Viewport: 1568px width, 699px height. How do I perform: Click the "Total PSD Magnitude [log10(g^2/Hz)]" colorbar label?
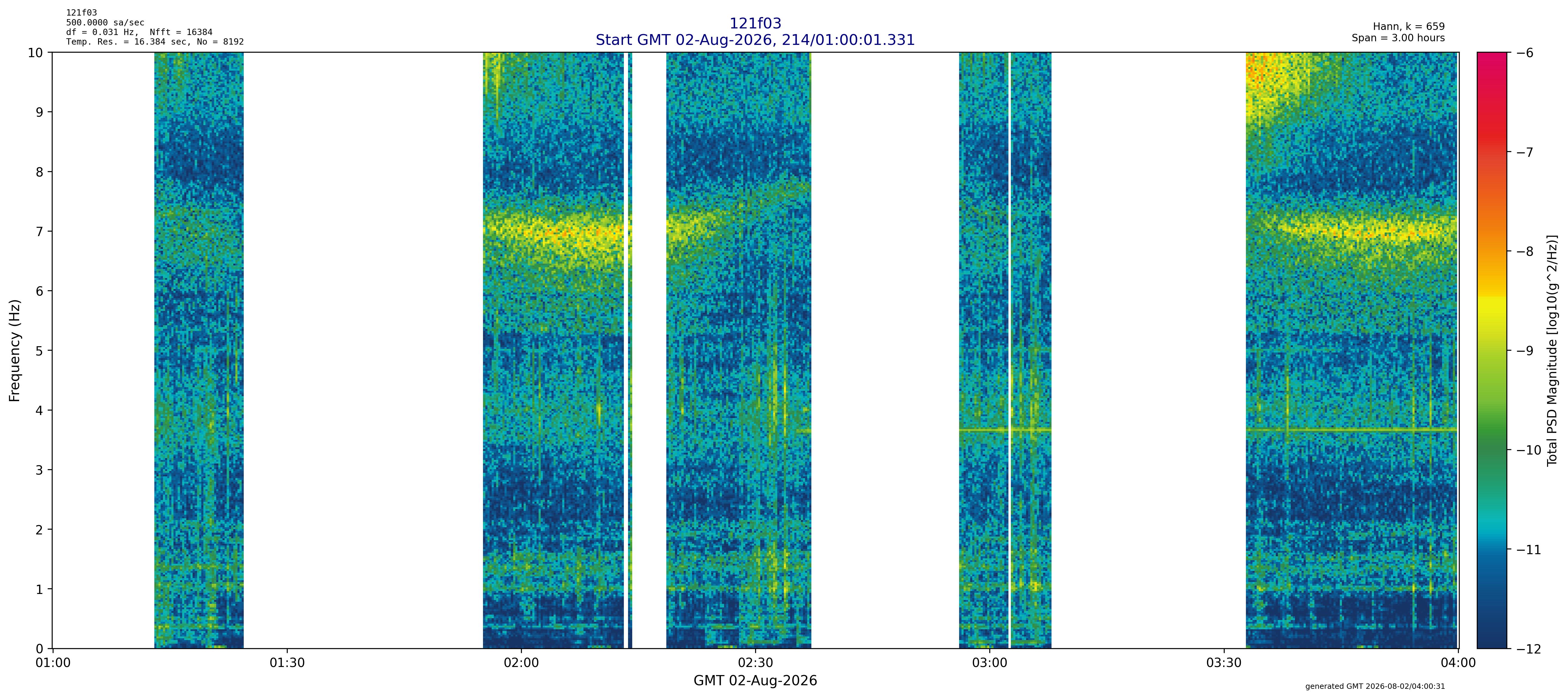(1552, 350)
